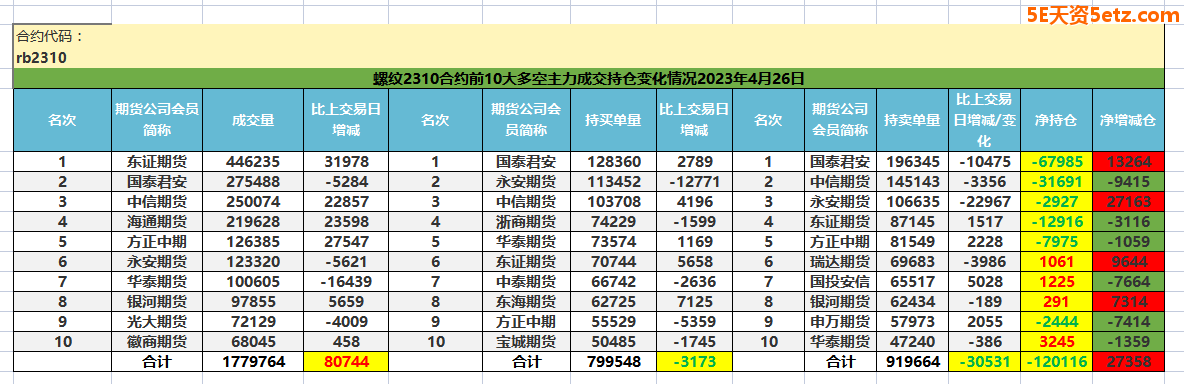Select the net position cell -31691
The image size is (1184, 384).
tap(1057, 181)
